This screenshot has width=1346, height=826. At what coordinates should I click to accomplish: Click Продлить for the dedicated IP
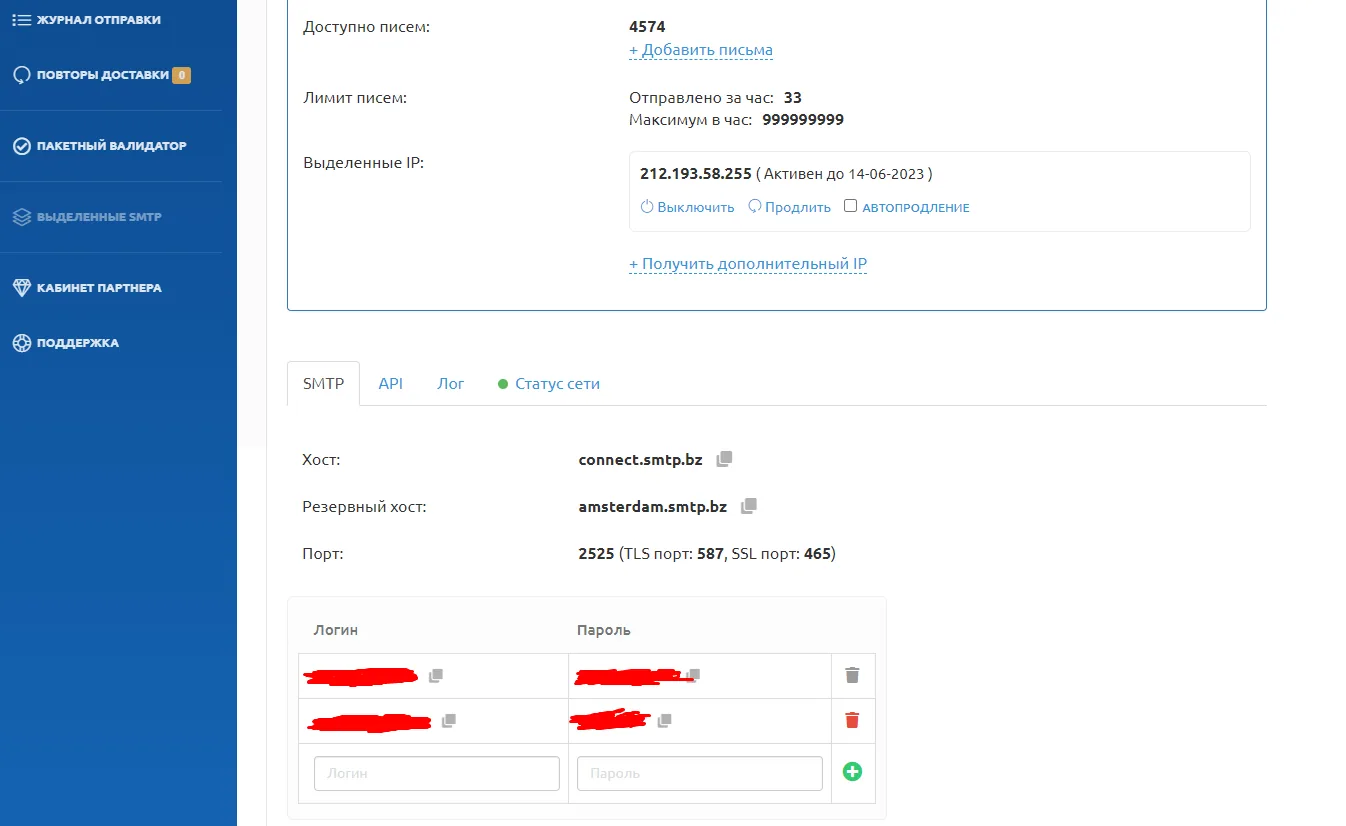coord(790,207)
